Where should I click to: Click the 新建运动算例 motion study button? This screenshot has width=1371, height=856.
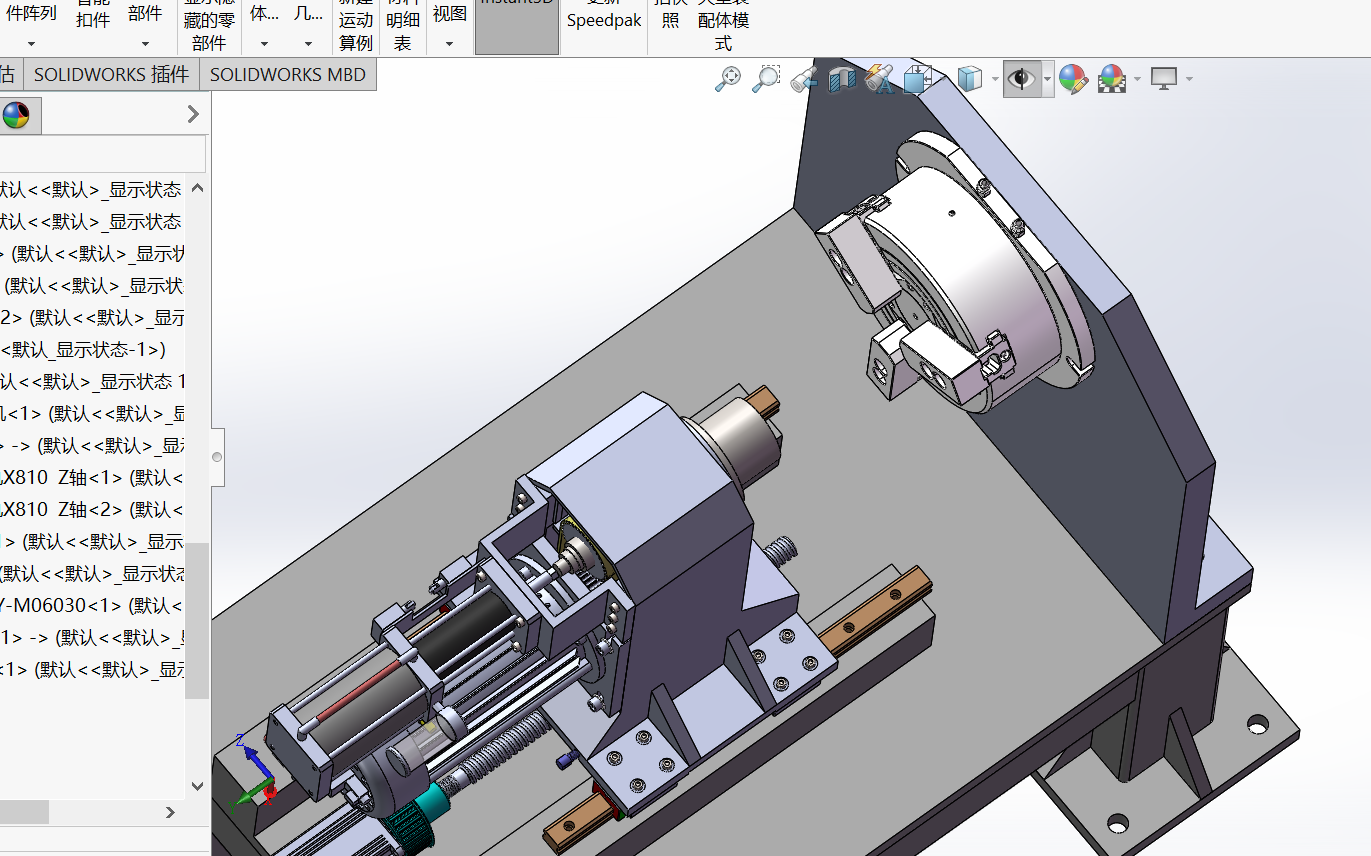pyautogui.click(x=356, y=25)
